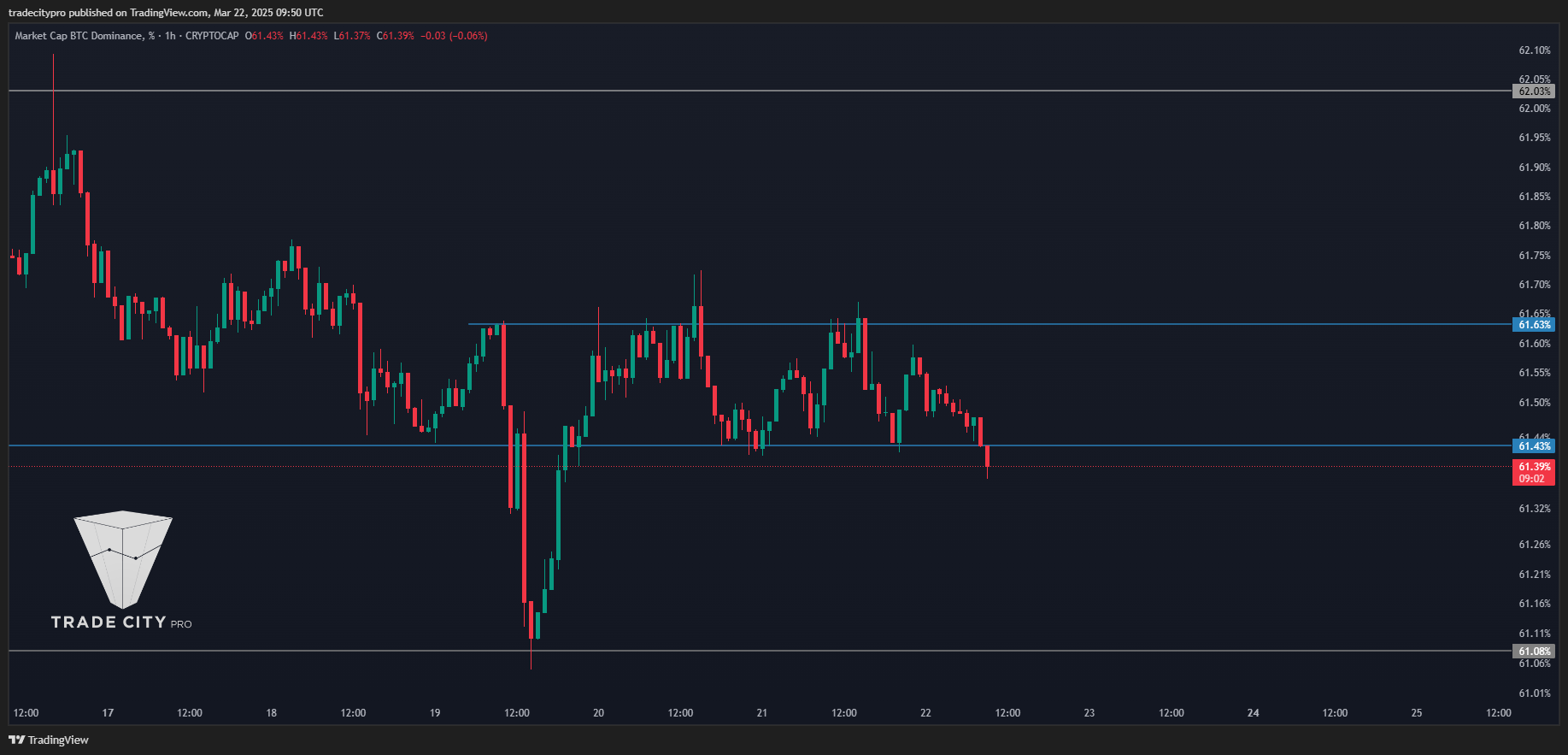
Task: Click the 62.00% price axis label
Action: pos(1535,109)
